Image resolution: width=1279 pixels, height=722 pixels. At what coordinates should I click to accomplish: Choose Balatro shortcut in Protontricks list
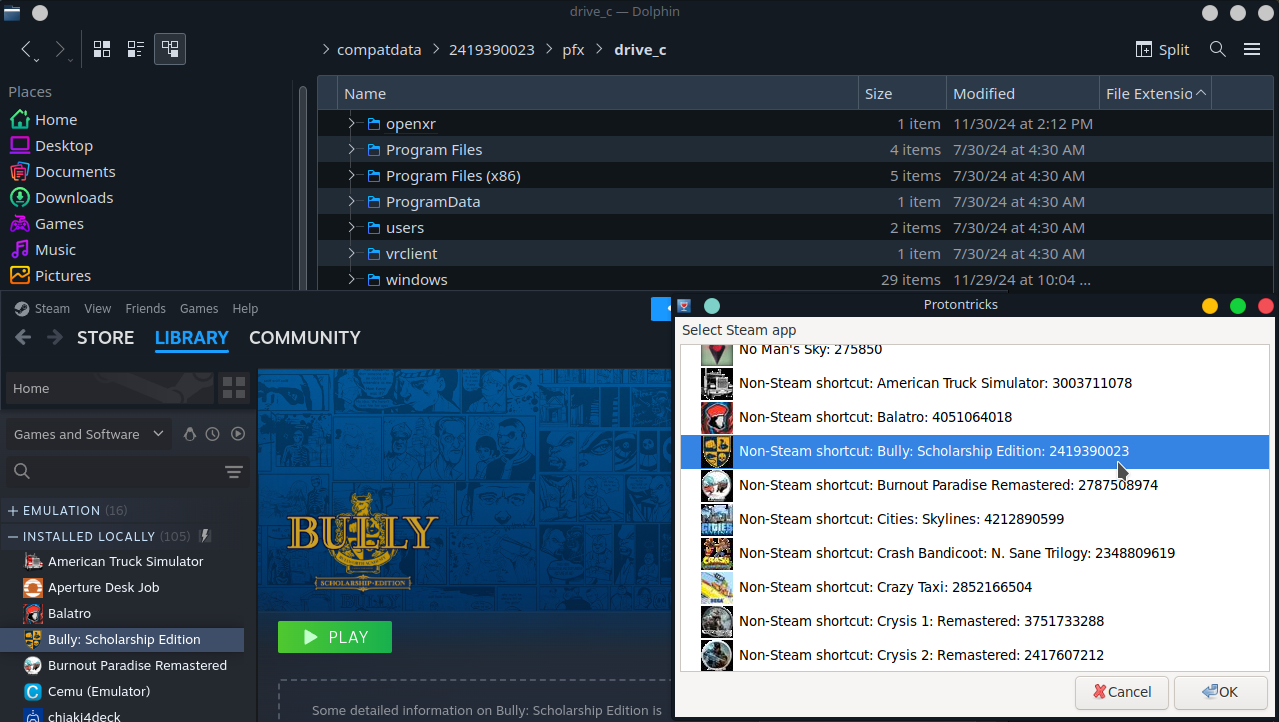click(975, 417)
